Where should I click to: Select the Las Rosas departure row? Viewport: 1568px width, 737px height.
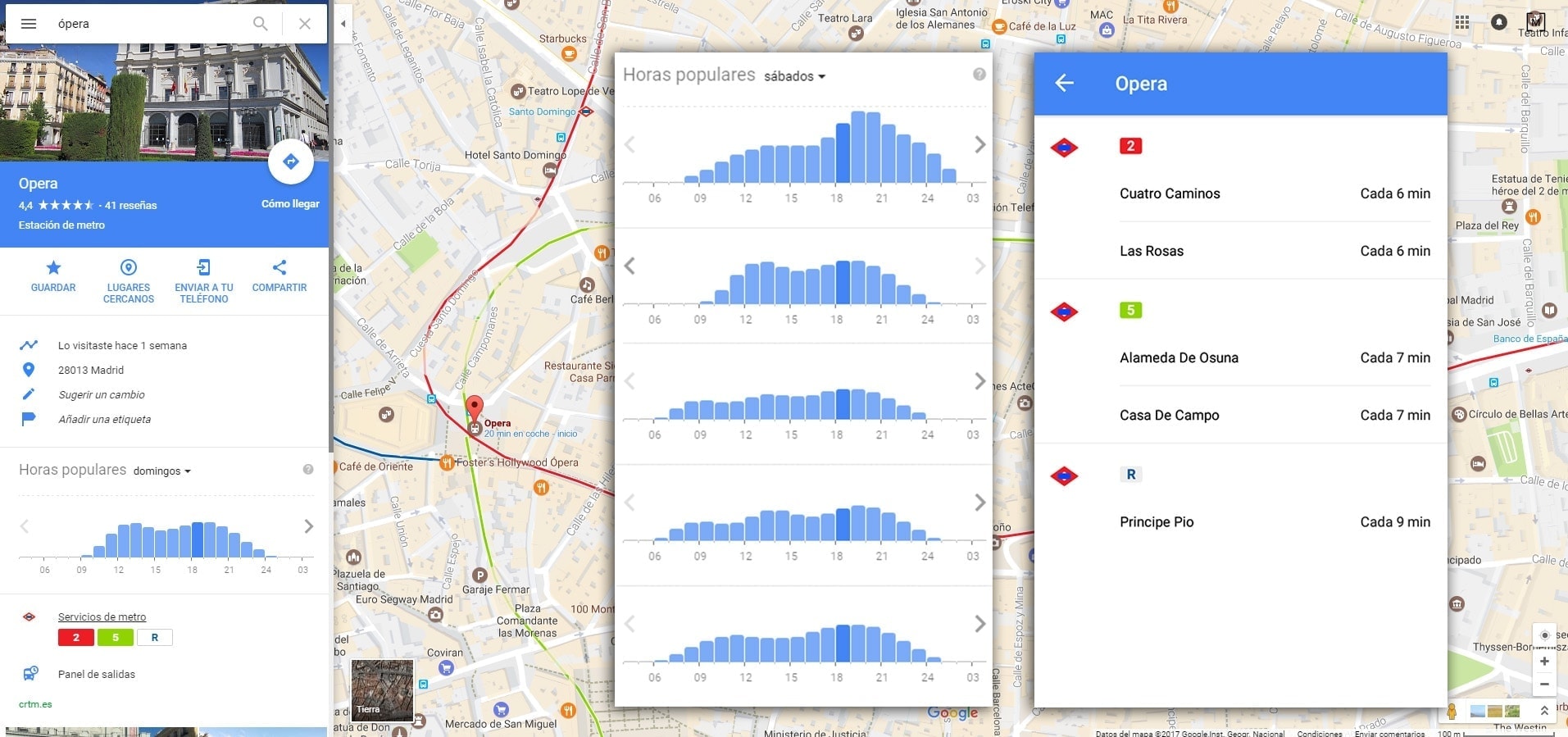(x=1275, y=251)
